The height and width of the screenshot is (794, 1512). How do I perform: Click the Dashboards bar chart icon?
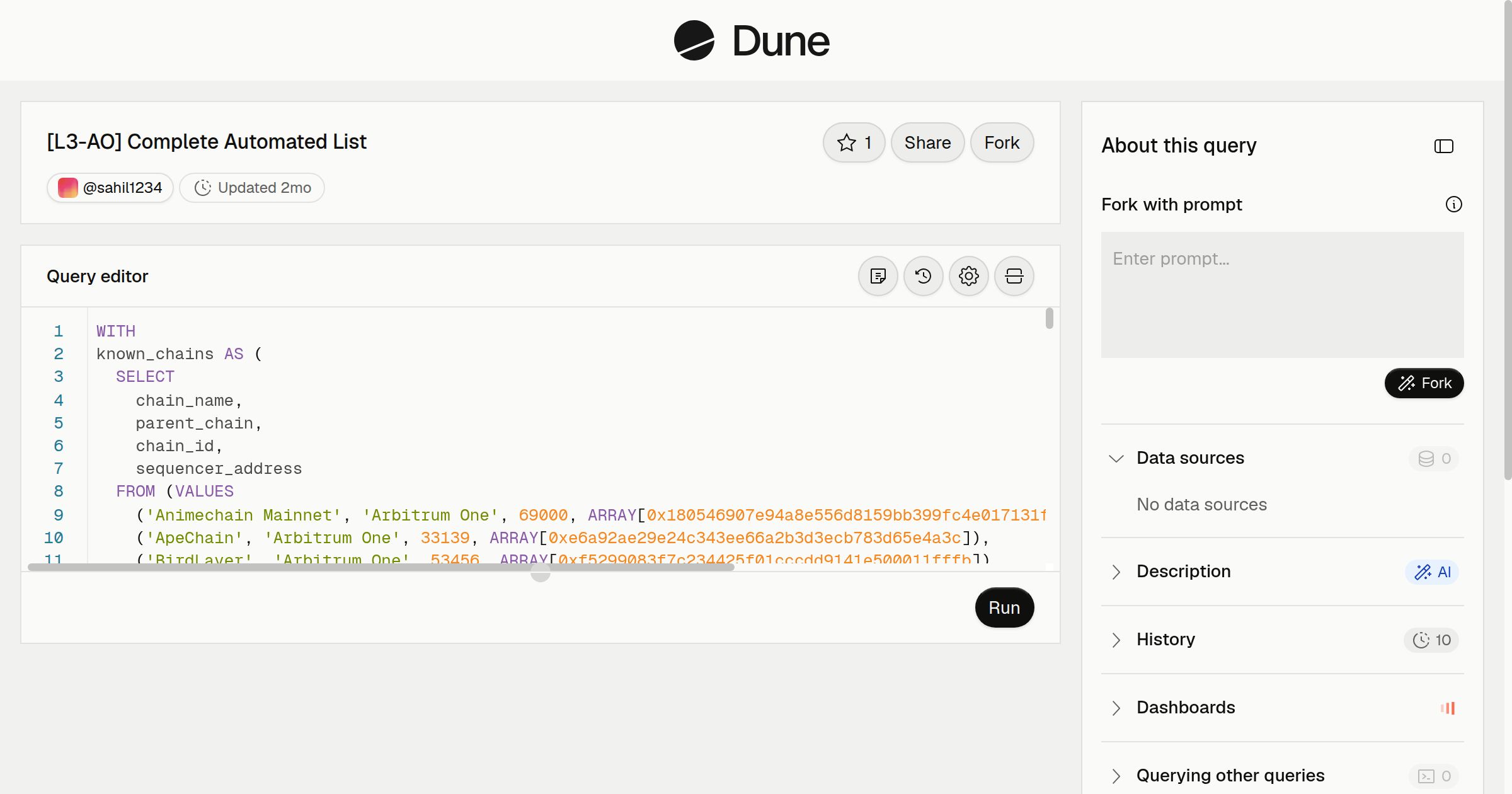click(1448, 708)
